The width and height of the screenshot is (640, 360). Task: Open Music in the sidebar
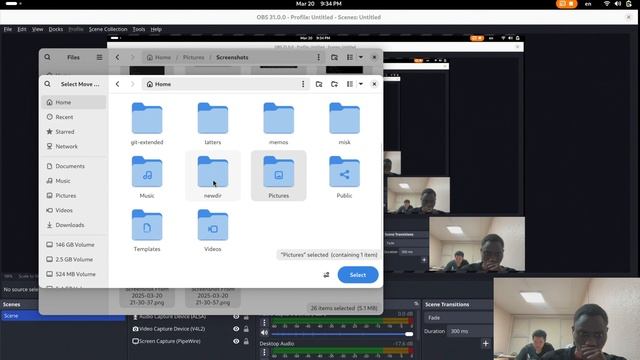pyautogui.click(x=74, y=181)
